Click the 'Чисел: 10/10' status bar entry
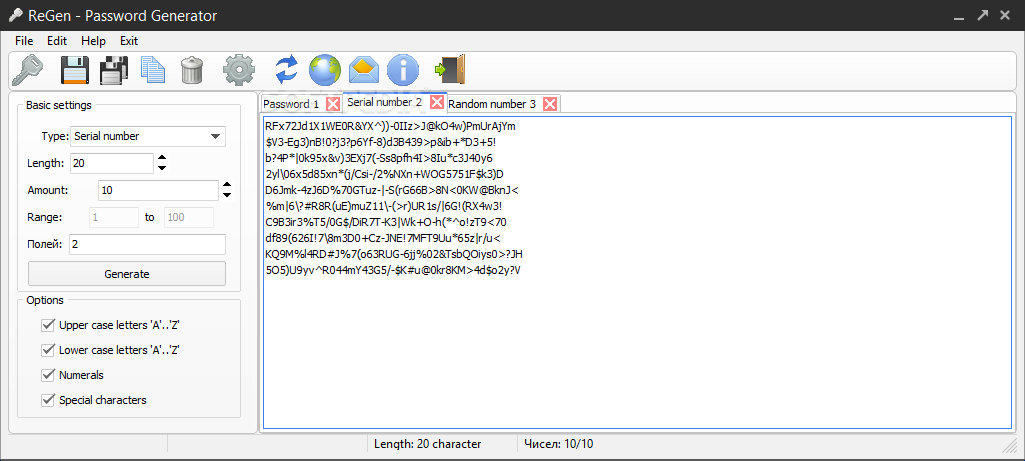The height and width of the screenshot is (461, 1025). (x=559, y=444)
